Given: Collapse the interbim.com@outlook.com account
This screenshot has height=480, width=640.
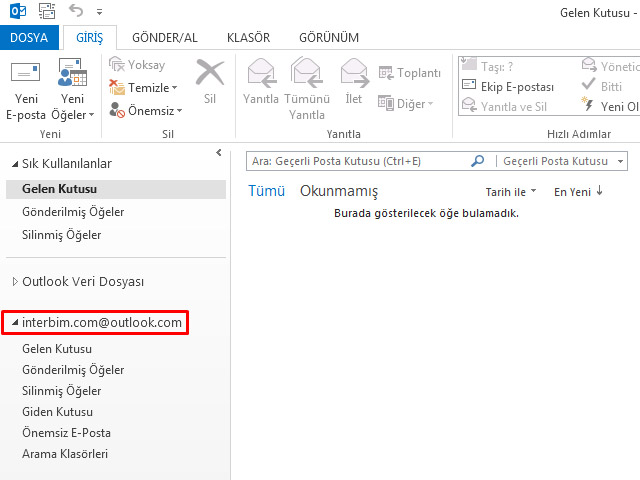Looking at the screenshot, I should click(x=14, y=323).
